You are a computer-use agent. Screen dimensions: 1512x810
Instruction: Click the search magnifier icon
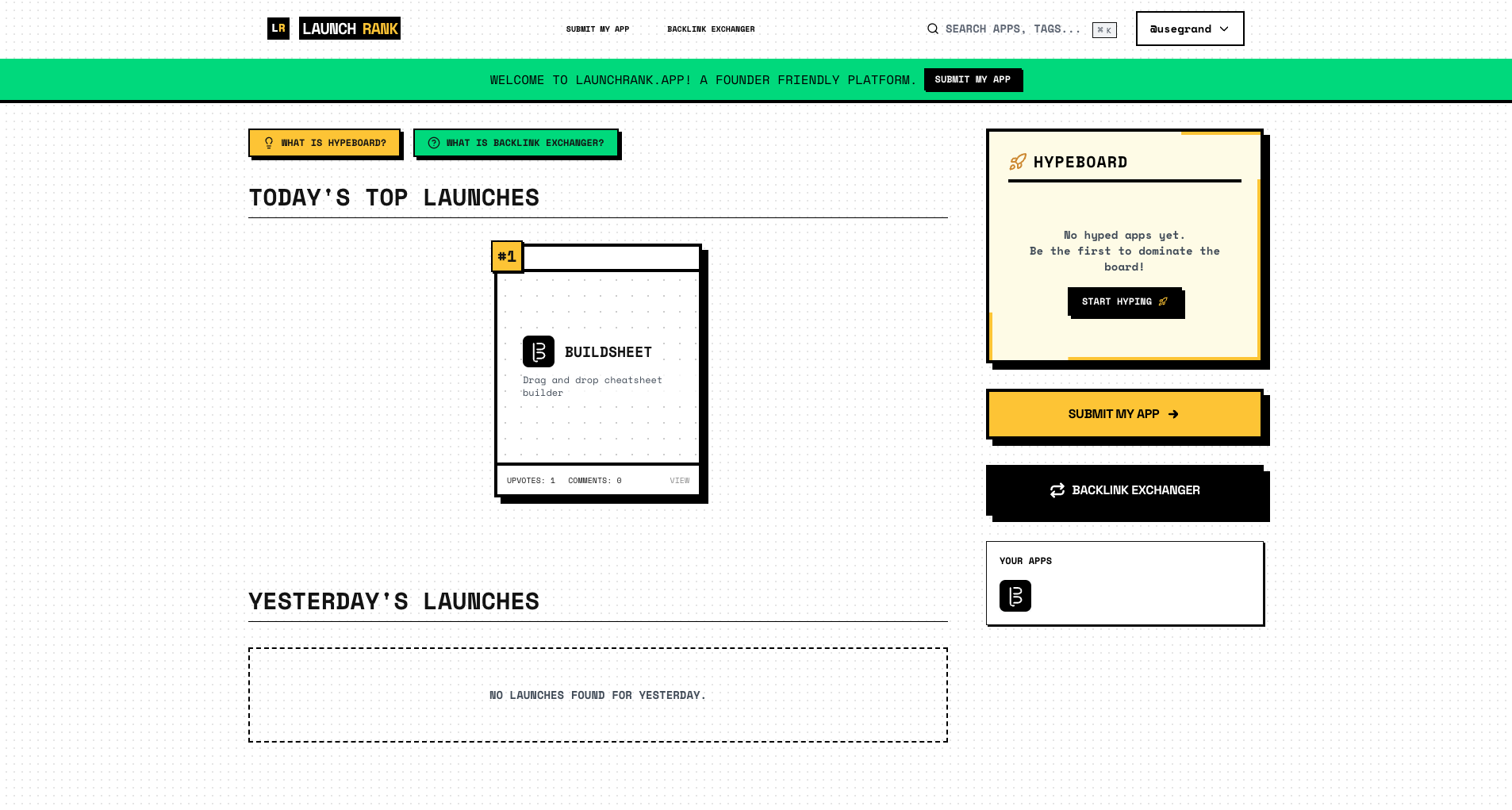[x=933, y=29]
